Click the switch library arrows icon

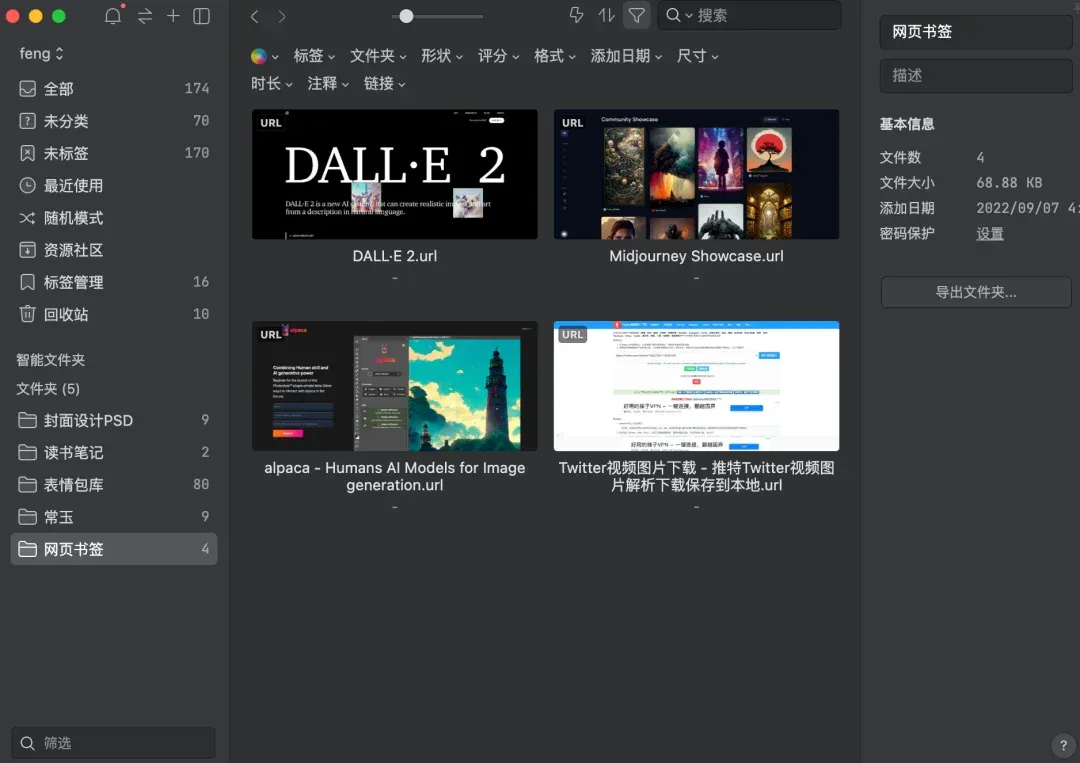[x=145, y=16]
